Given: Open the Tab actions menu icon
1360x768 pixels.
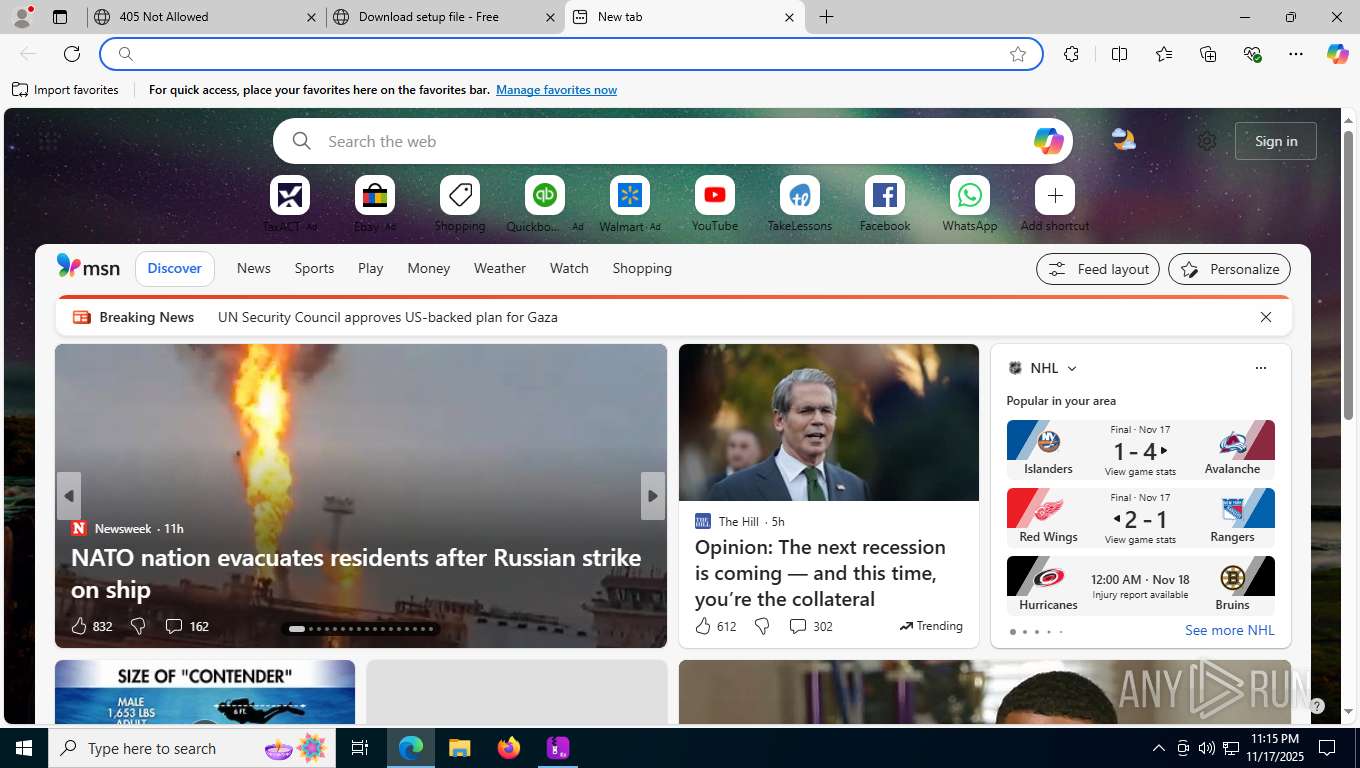Looking at the screenshot, I should click(x=60, y=17).
